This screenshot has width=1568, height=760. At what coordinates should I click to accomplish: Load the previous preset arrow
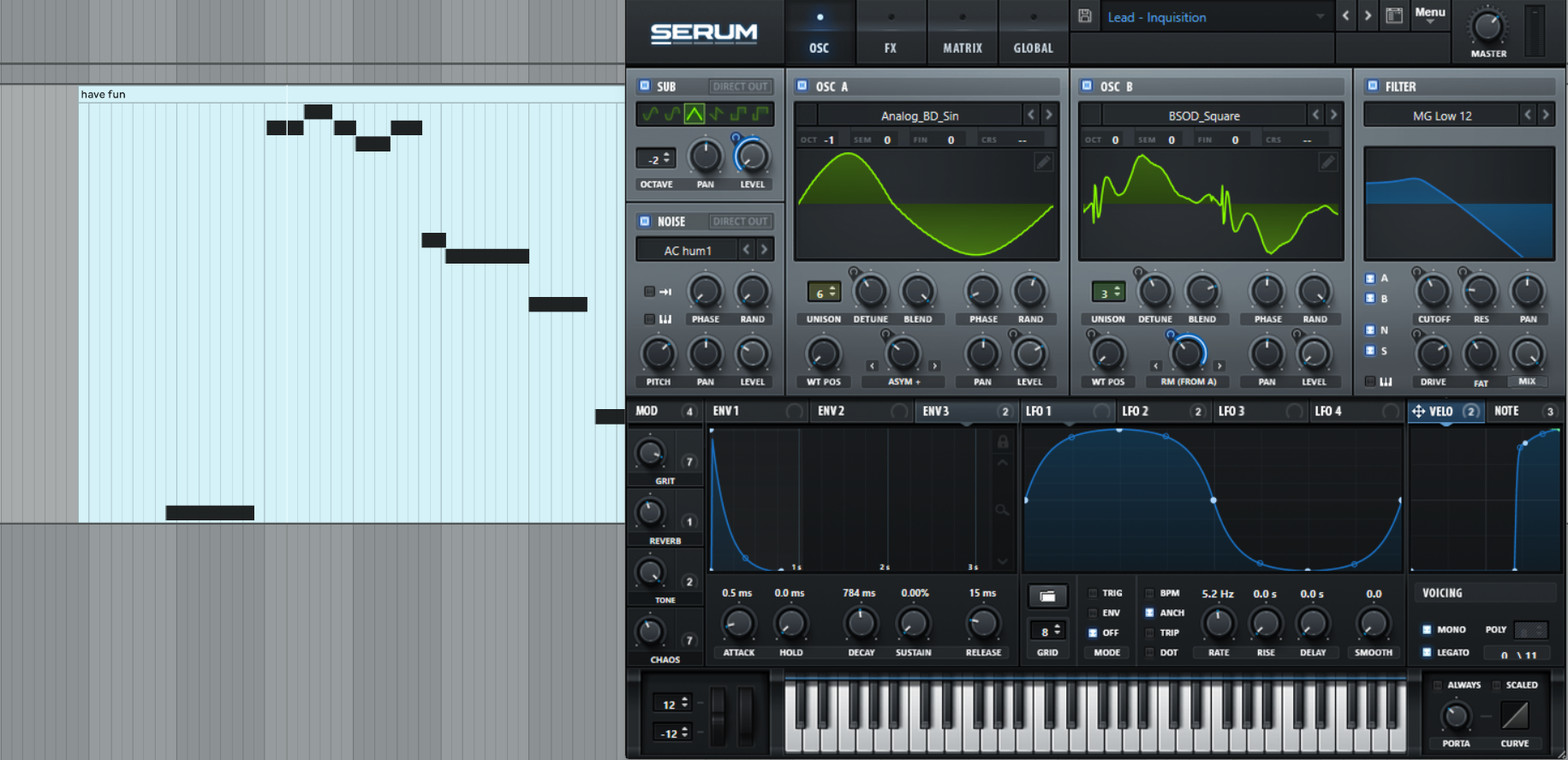point(1345,16)
